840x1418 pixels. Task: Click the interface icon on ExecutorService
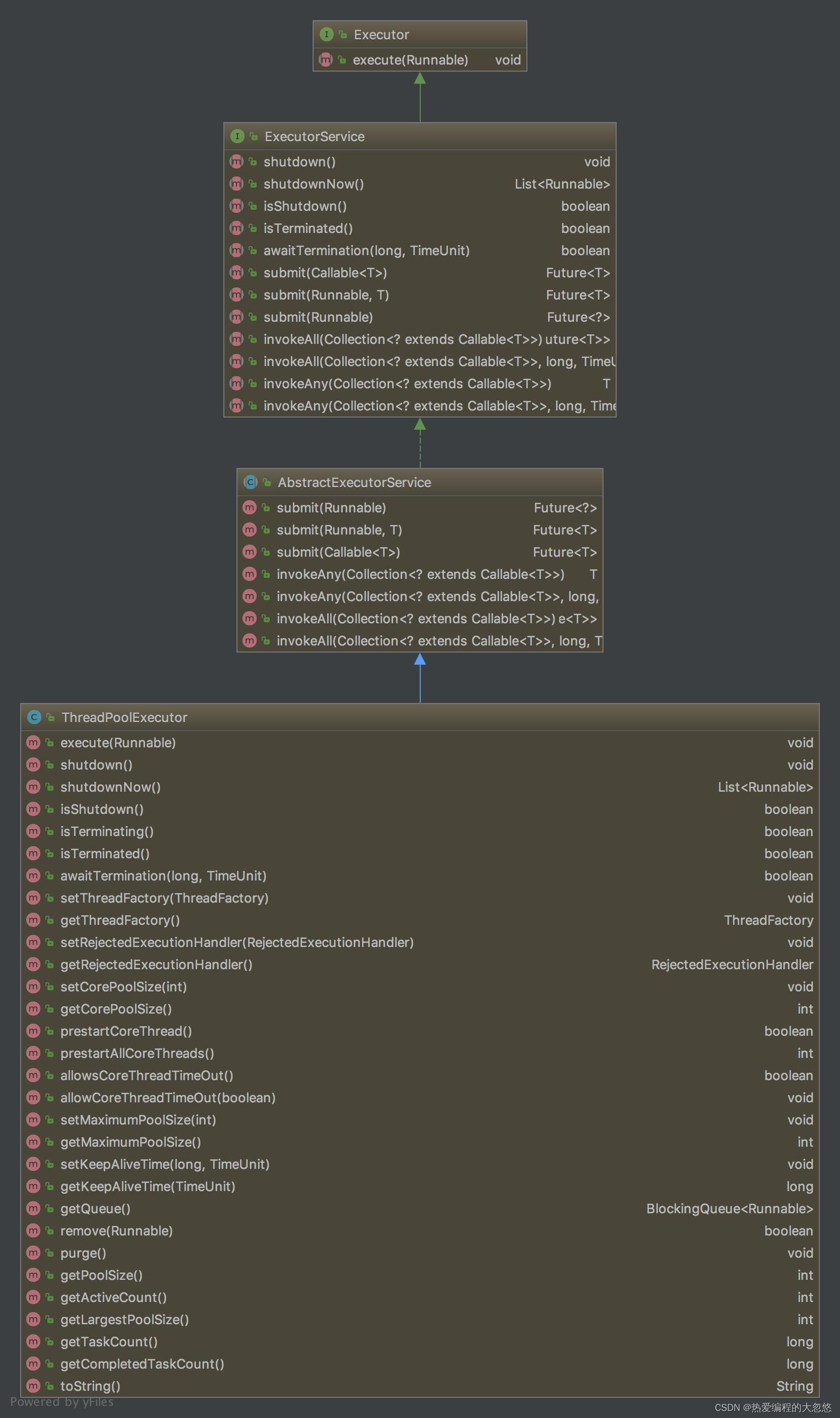(238, 137)
